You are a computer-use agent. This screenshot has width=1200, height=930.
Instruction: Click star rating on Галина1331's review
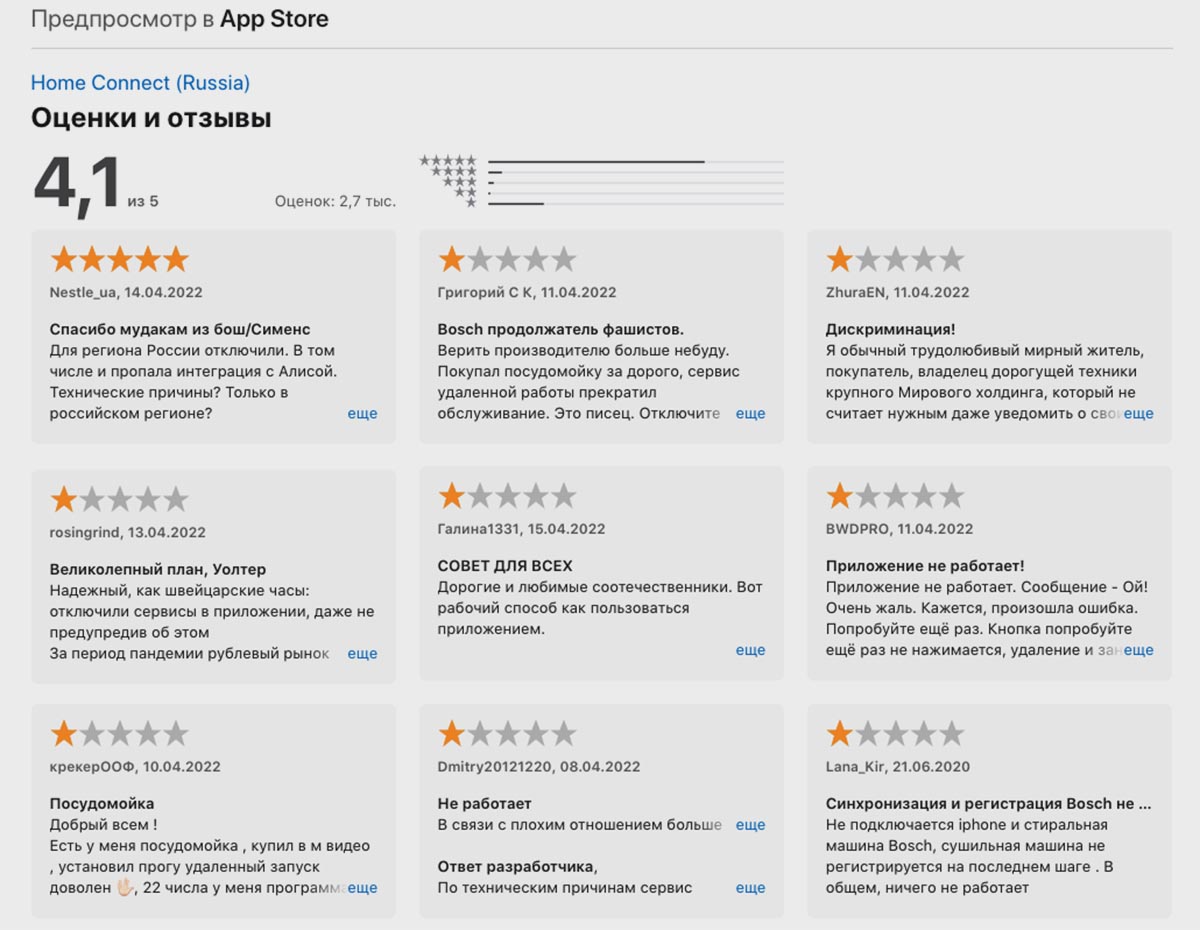pyautogui.click(x=507, y=495)
